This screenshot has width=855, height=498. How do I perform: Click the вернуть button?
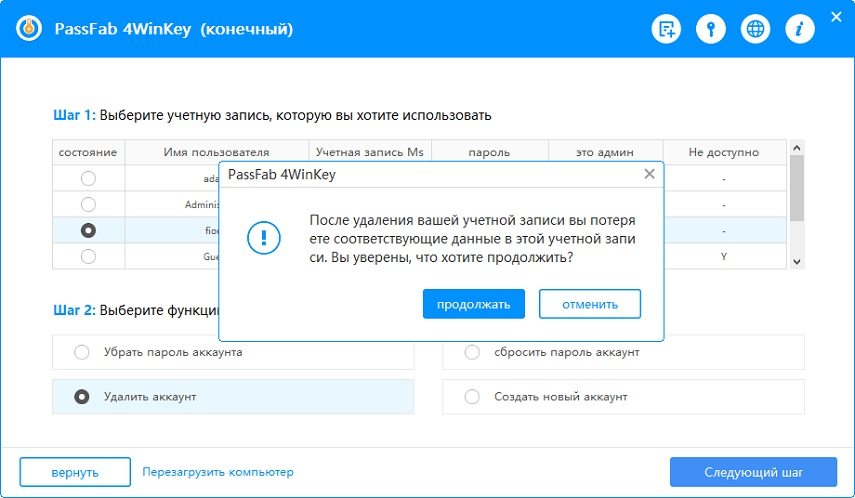click(x=75, y=472)
